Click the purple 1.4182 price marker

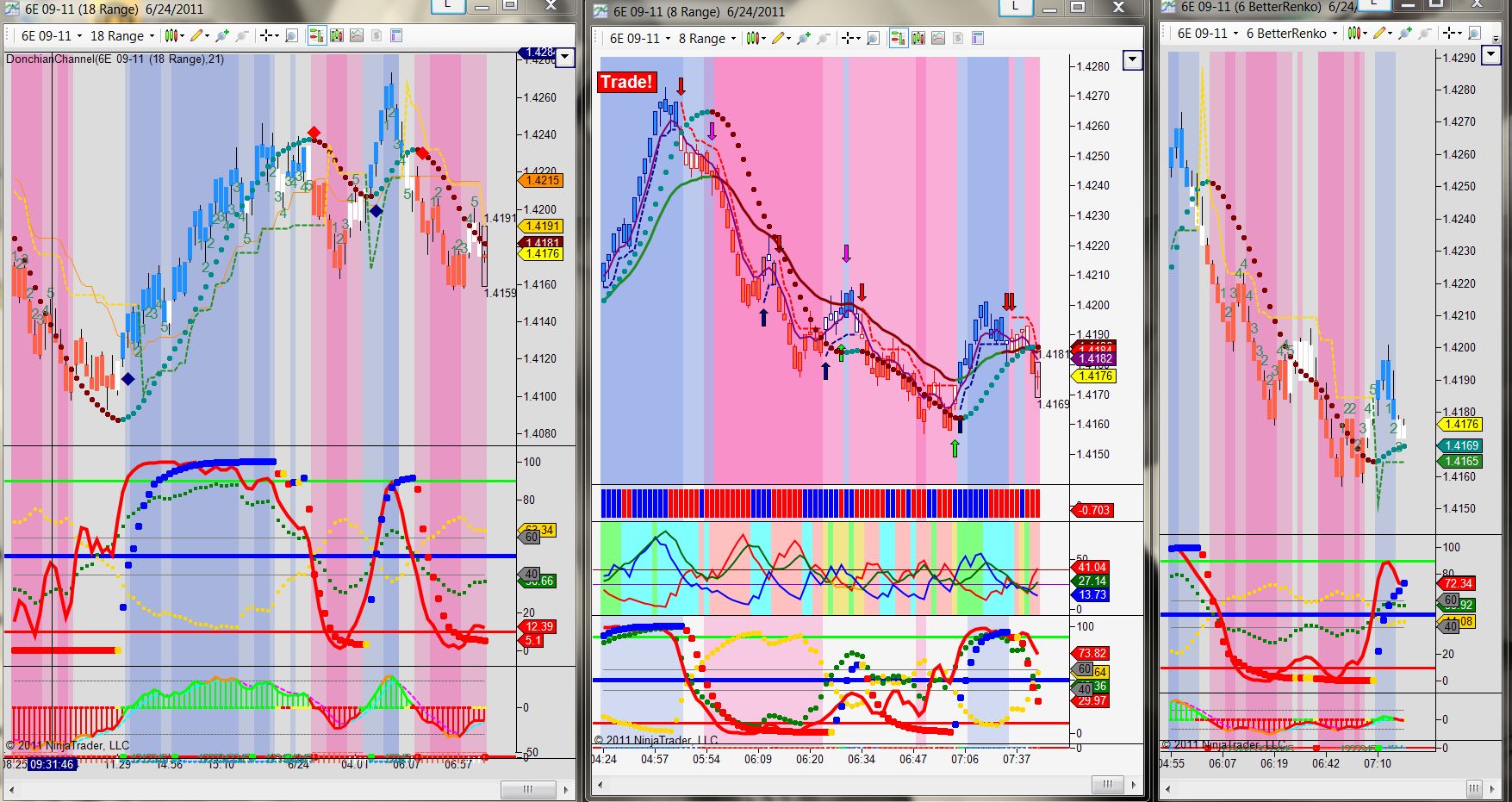(x=1093, y=358)
